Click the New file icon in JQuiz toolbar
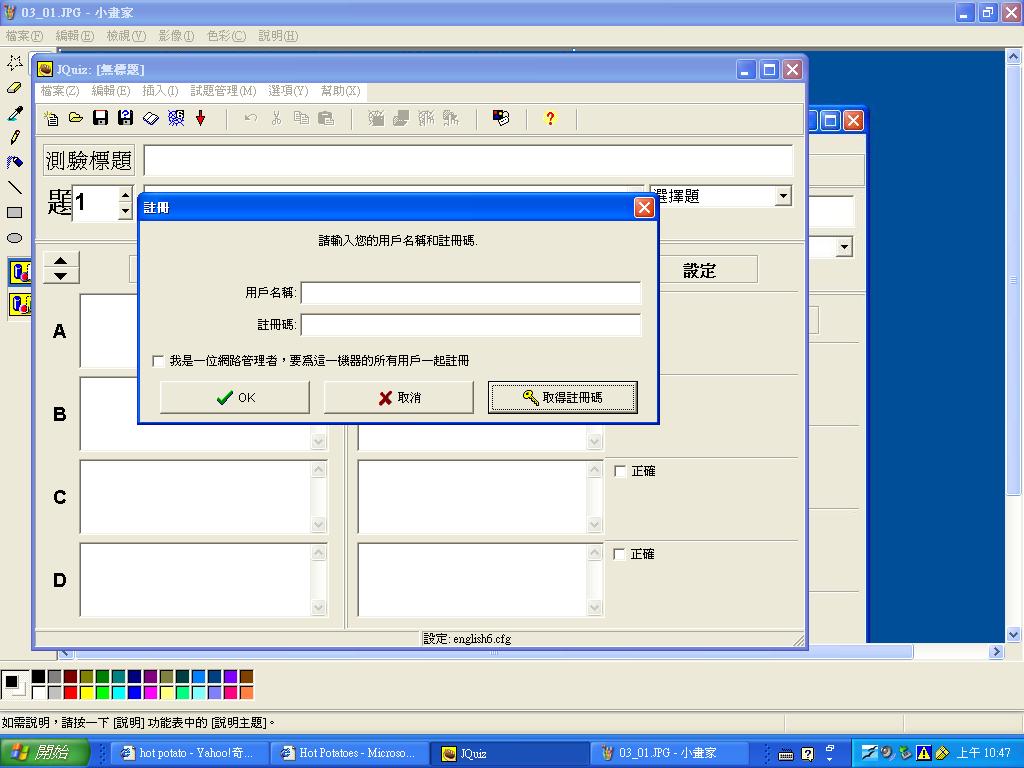Viewport: 1024px width, 768px height. point(51,118)
